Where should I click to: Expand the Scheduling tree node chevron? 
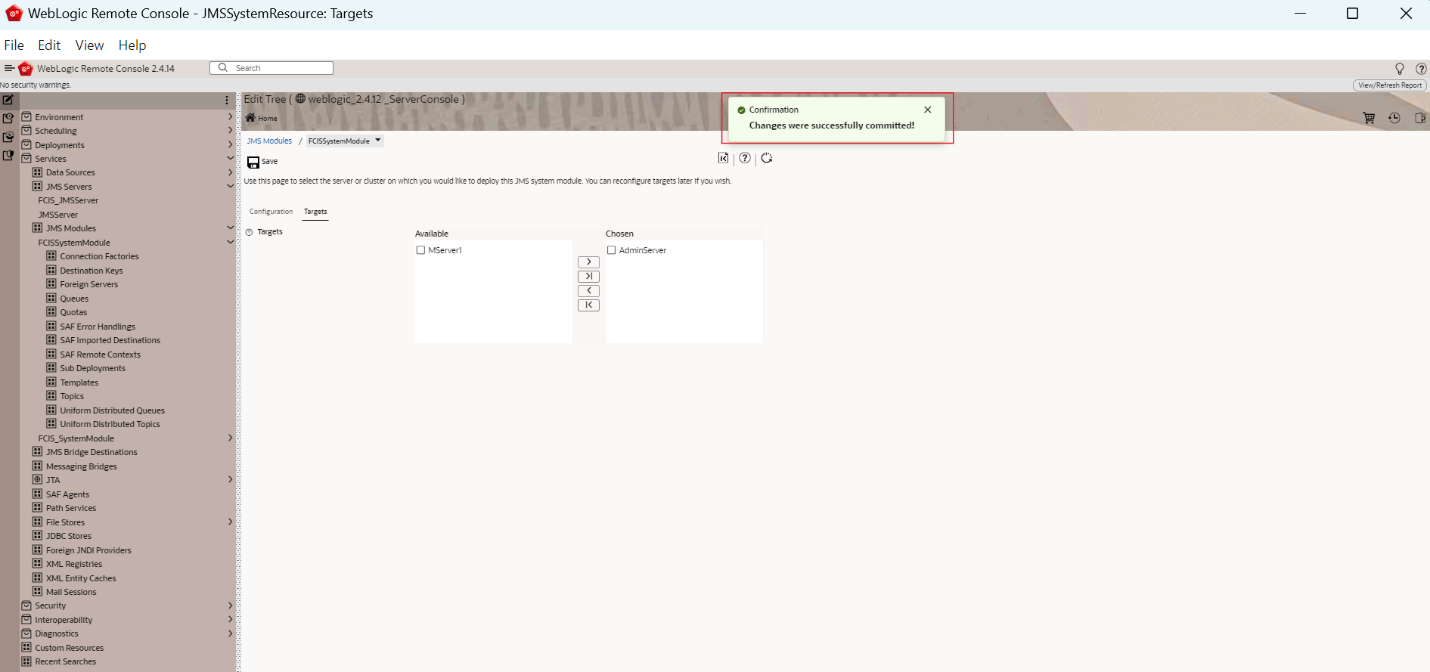(x=230, y=131)
